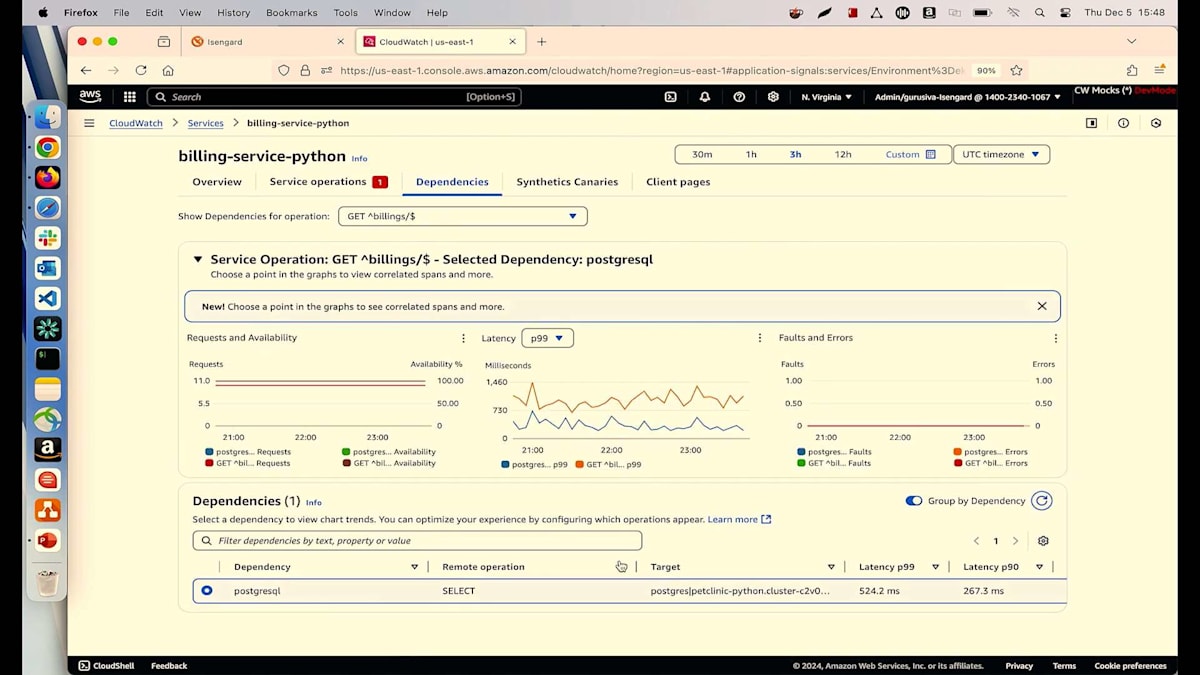The height and width of the screenshot is (675, 1200).
Task: Set time range to 12h
Action: pyautogui.click(x=843, y=155)
